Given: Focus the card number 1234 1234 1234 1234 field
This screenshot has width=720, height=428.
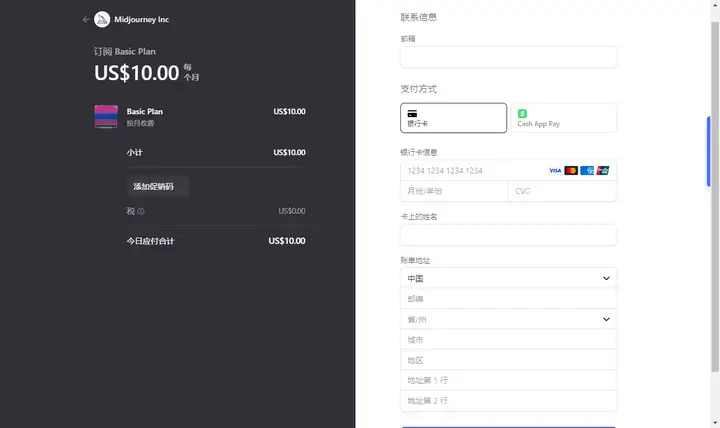Looking at the screenshot, I should coord(508,171).
